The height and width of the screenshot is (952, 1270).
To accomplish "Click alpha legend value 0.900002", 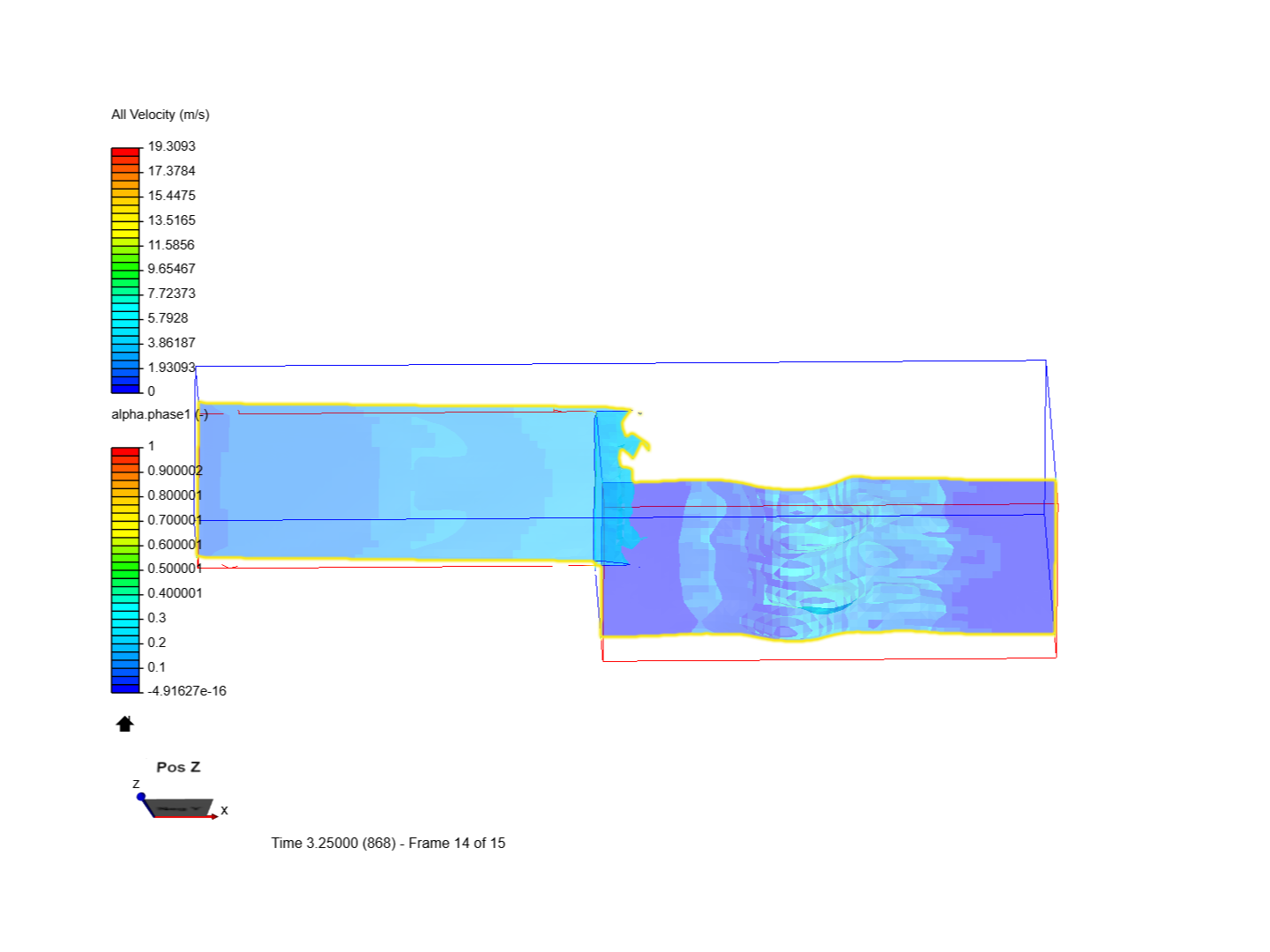I will pos(175,471).
